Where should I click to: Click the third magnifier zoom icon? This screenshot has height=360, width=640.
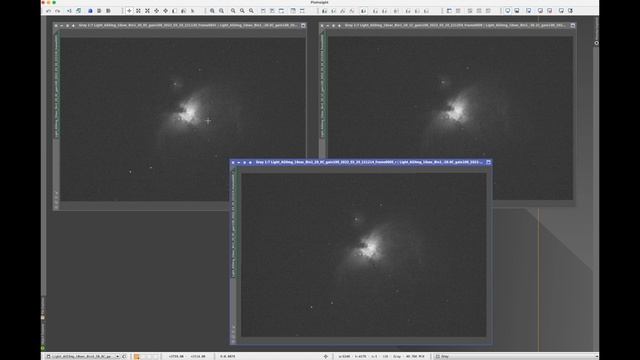(x=233, y=11)
